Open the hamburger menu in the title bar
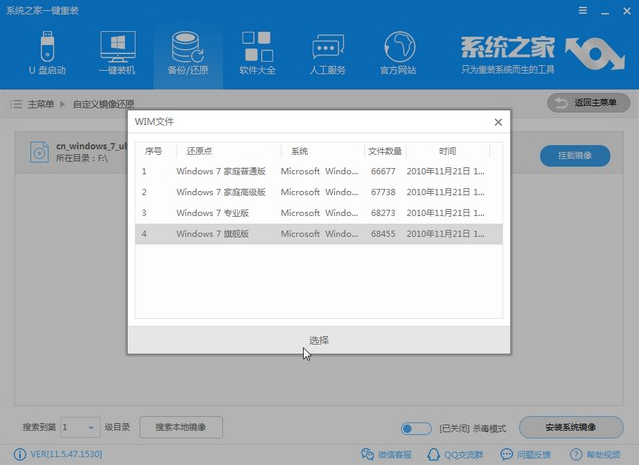The width and height of the screenshot is (639, 465). click(583, 11)
